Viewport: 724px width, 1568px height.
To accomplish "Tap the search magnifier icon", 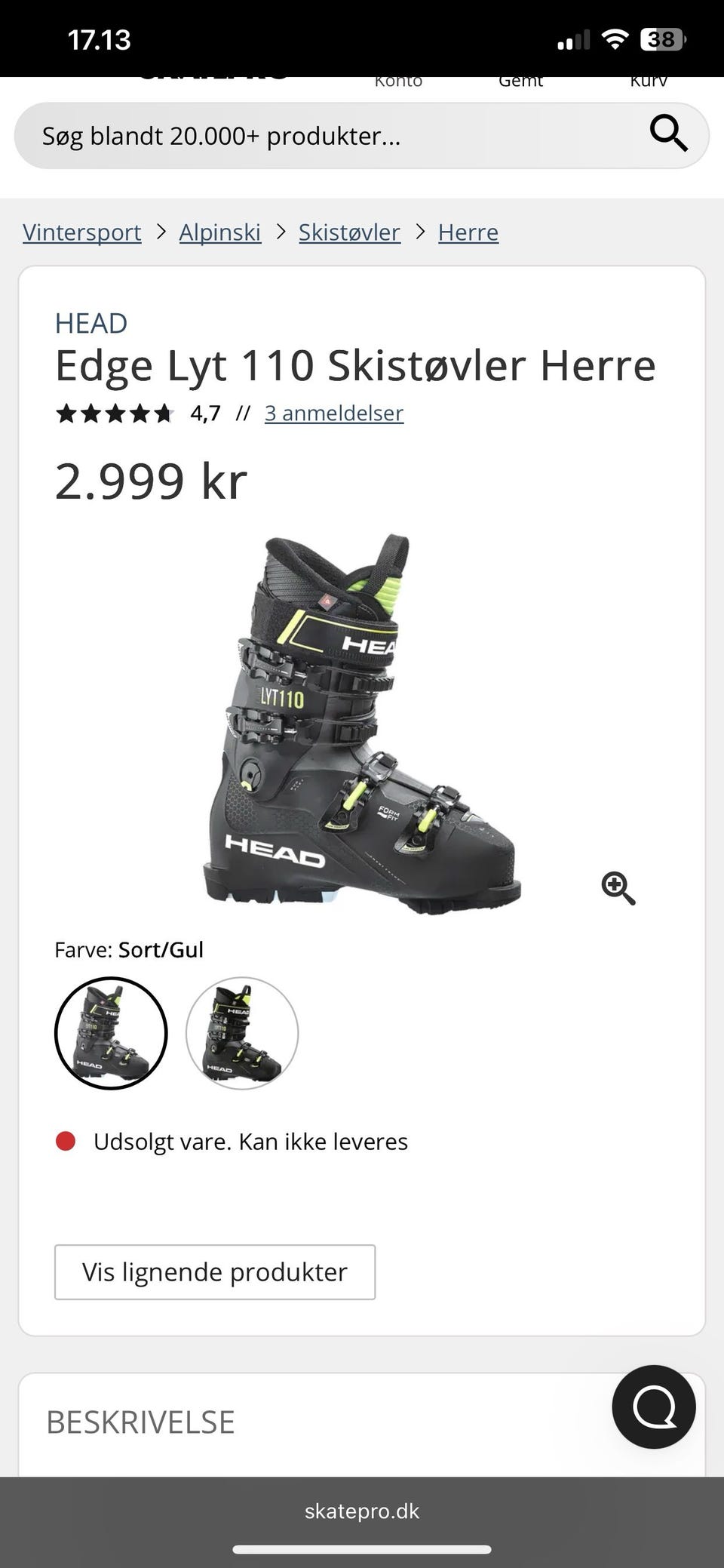I will pyautogui.click(x=668, y=134).
